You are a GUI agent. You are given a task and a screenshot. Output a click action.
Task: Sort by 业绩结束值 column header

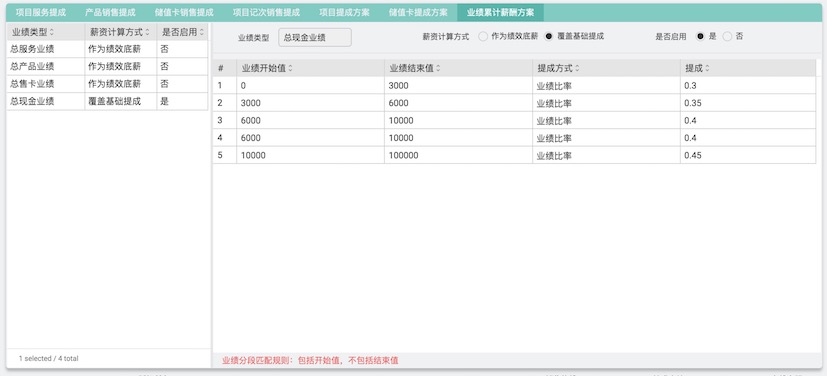(458, 68)
